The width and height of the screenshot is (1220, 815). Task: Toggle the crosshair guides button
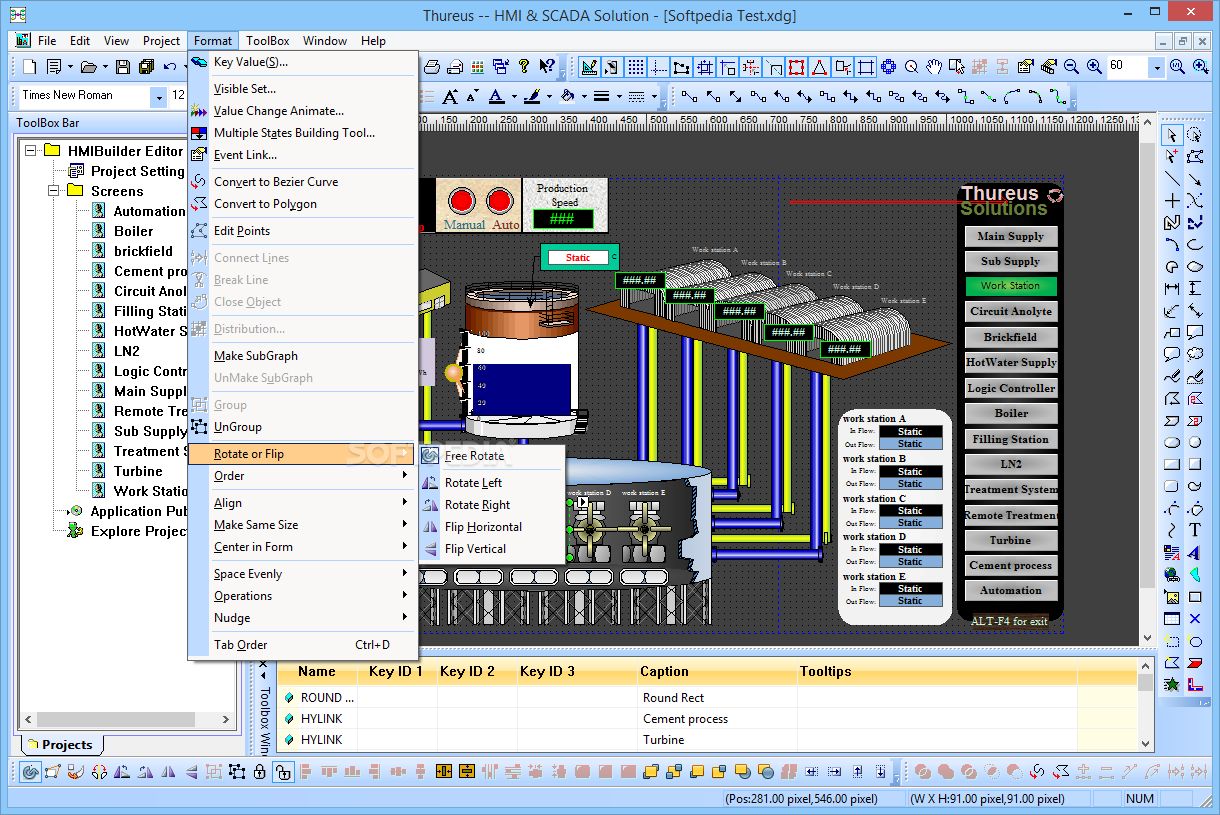(x=658, y=67)
